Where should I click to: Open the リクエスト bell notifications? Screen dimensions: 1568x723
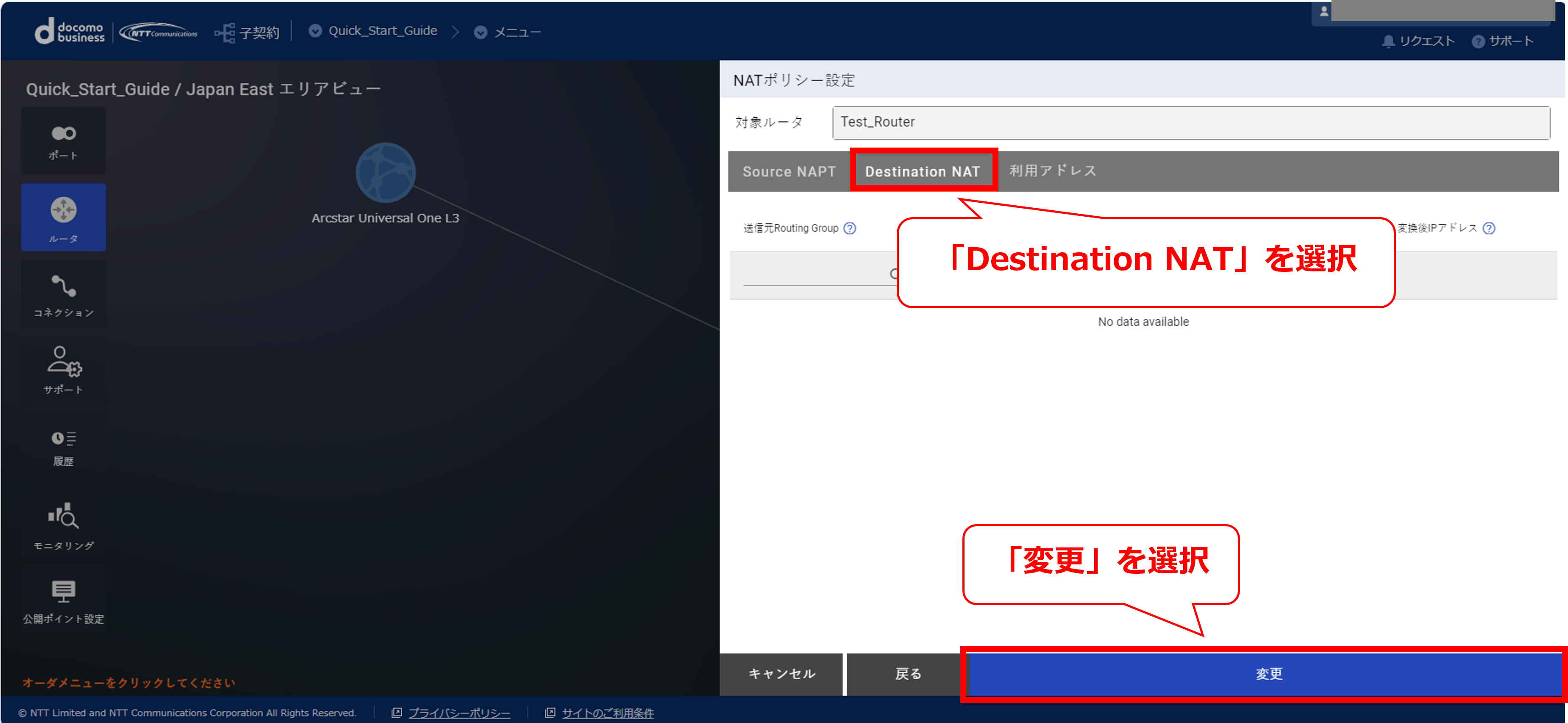click(1418, 41)
